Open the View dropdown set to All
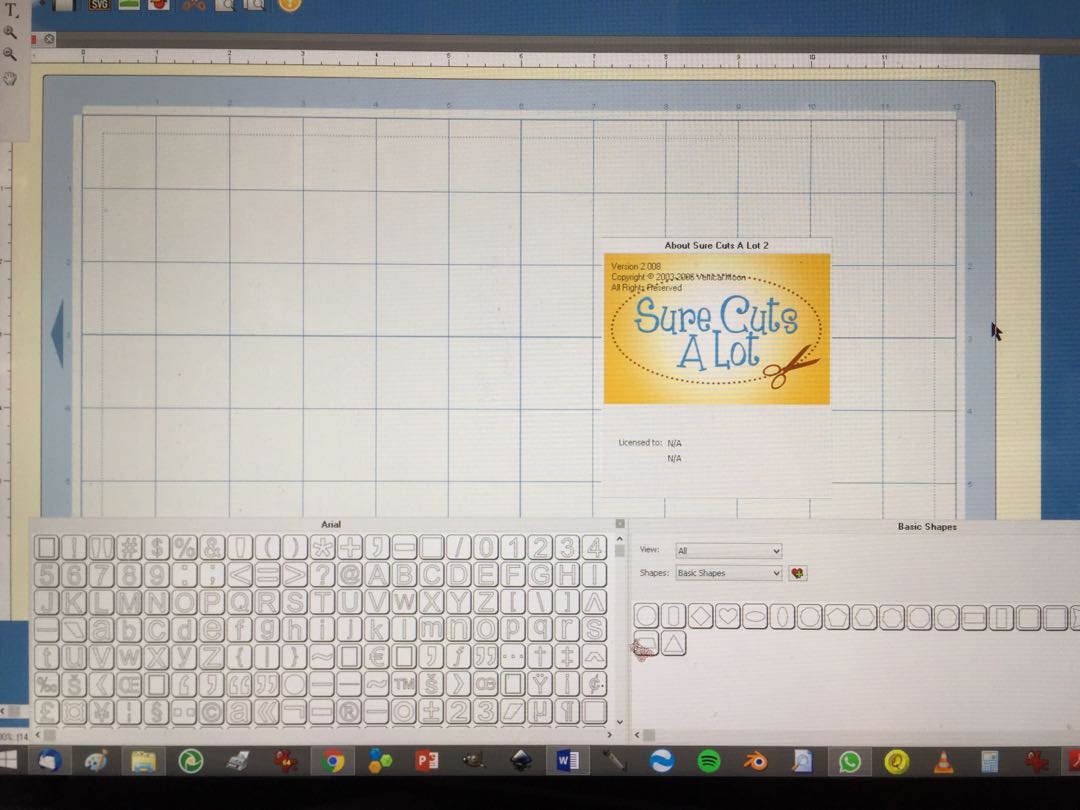The width and height of the screenshot is (1080, 810). point(728,551)
